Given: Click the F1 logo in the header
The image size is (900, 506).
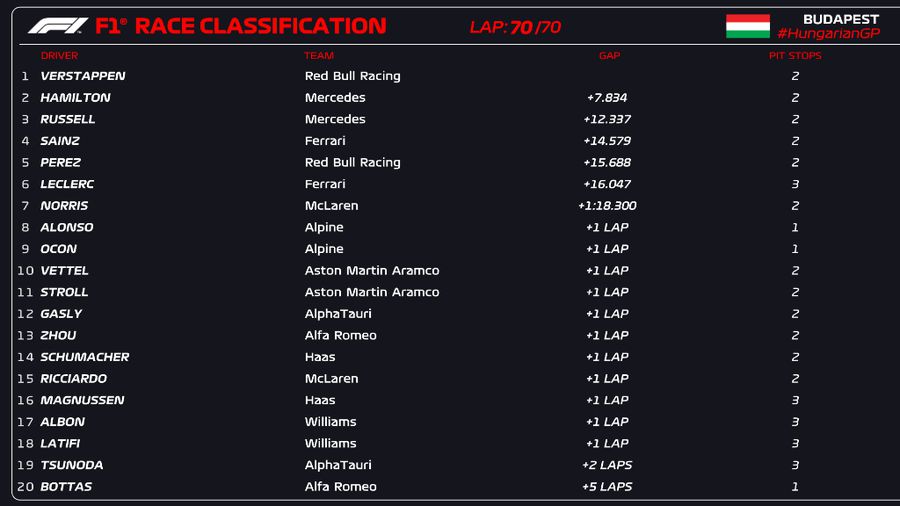Looking at the screenshot, I should 58,26.
